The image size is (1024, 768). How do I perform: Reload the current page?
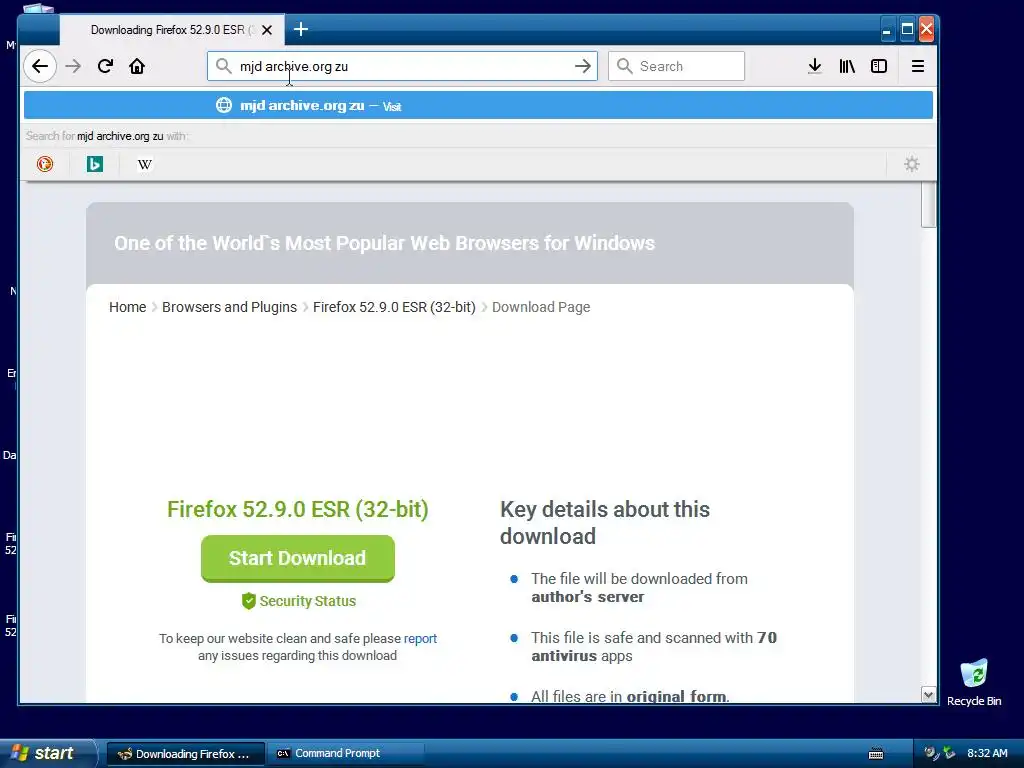[x=105, y=66]
